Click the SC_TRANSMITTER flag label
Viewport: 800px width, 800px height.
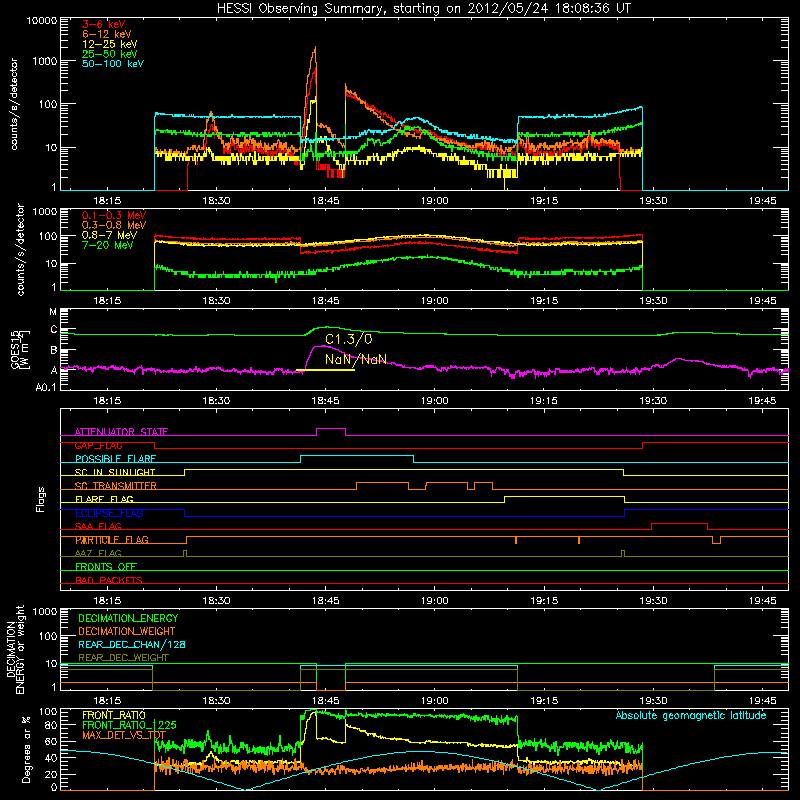(116, 486)
